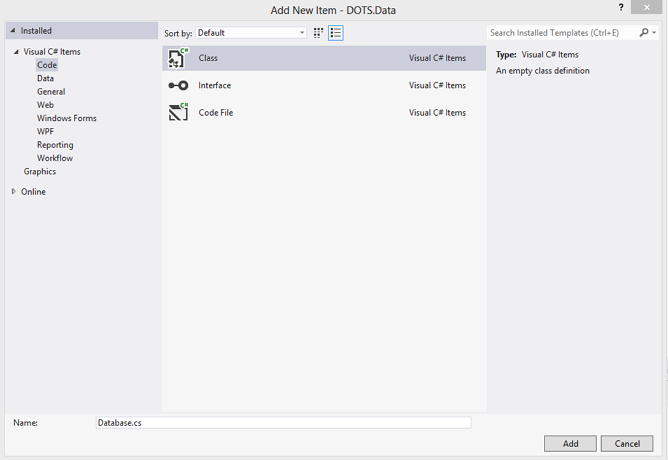Click the search magnifier icon
Image resolution: width=668 pixels, height=460 pixels.
click(x=644, y=32)
